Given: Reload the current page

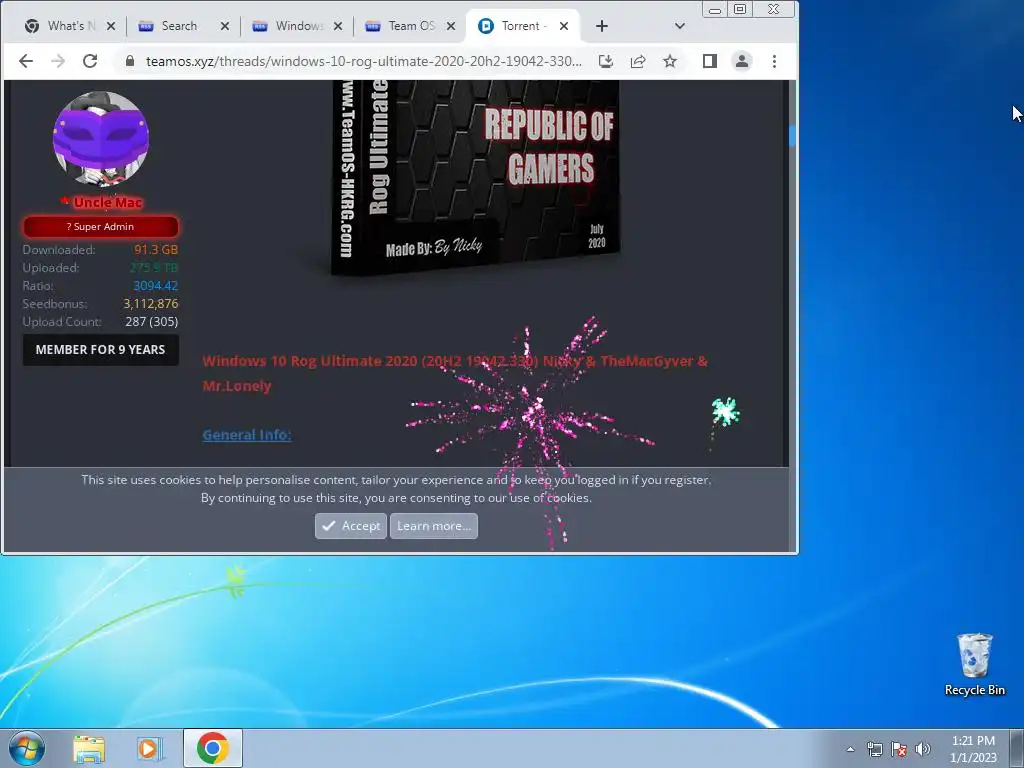Looking at the screenshot, I should pyautogui.click(x=90, y=61).
